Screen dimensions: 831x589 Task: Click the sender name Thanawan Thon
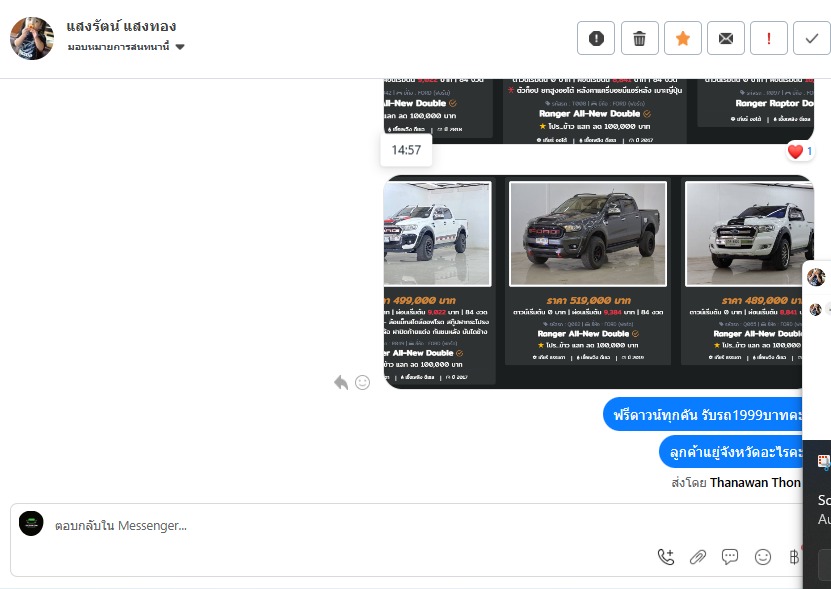(755, 482)
